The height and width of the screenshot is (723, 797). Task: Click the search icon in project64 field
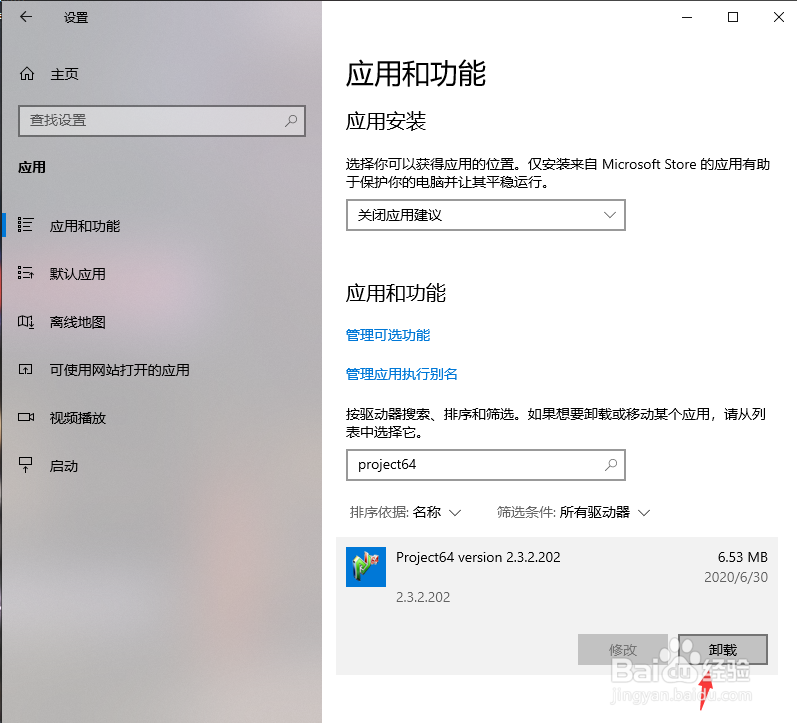tap(610, 464)
